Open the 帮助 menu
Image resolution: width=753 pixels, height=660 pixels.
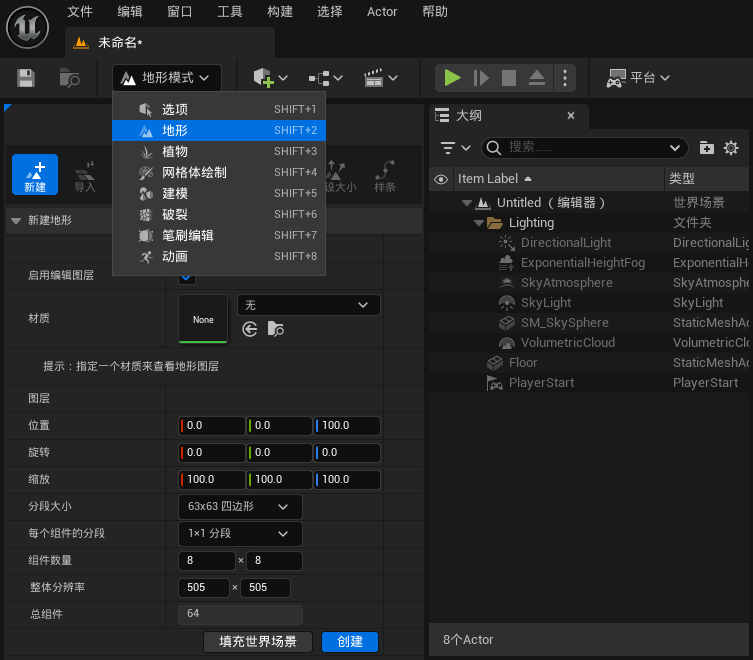[x=435, y=12]
